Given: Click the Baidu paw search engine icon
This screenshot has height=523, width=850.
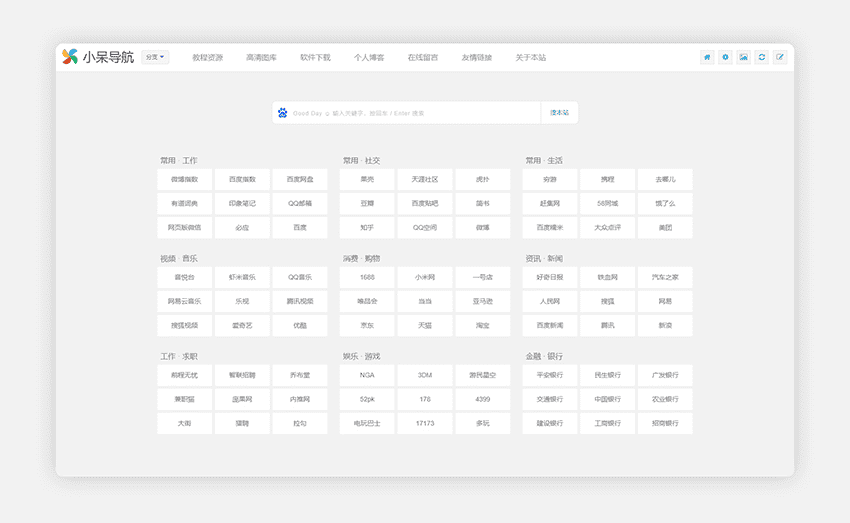Looking at the screenshot, I should pyautogui.click(x=282, y=113).
